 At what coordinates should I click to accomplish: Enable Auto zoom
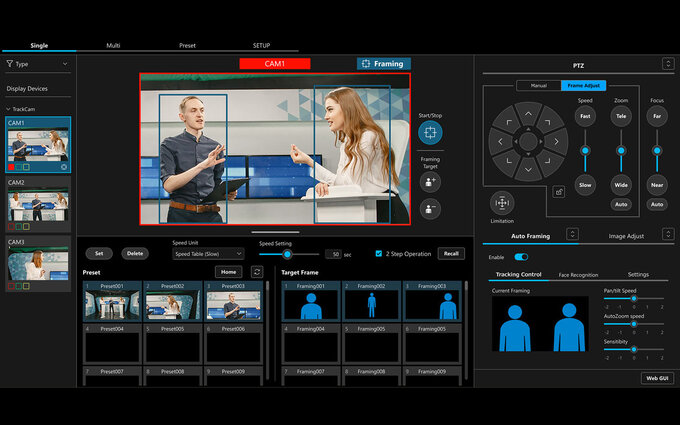tap(621, 204)
